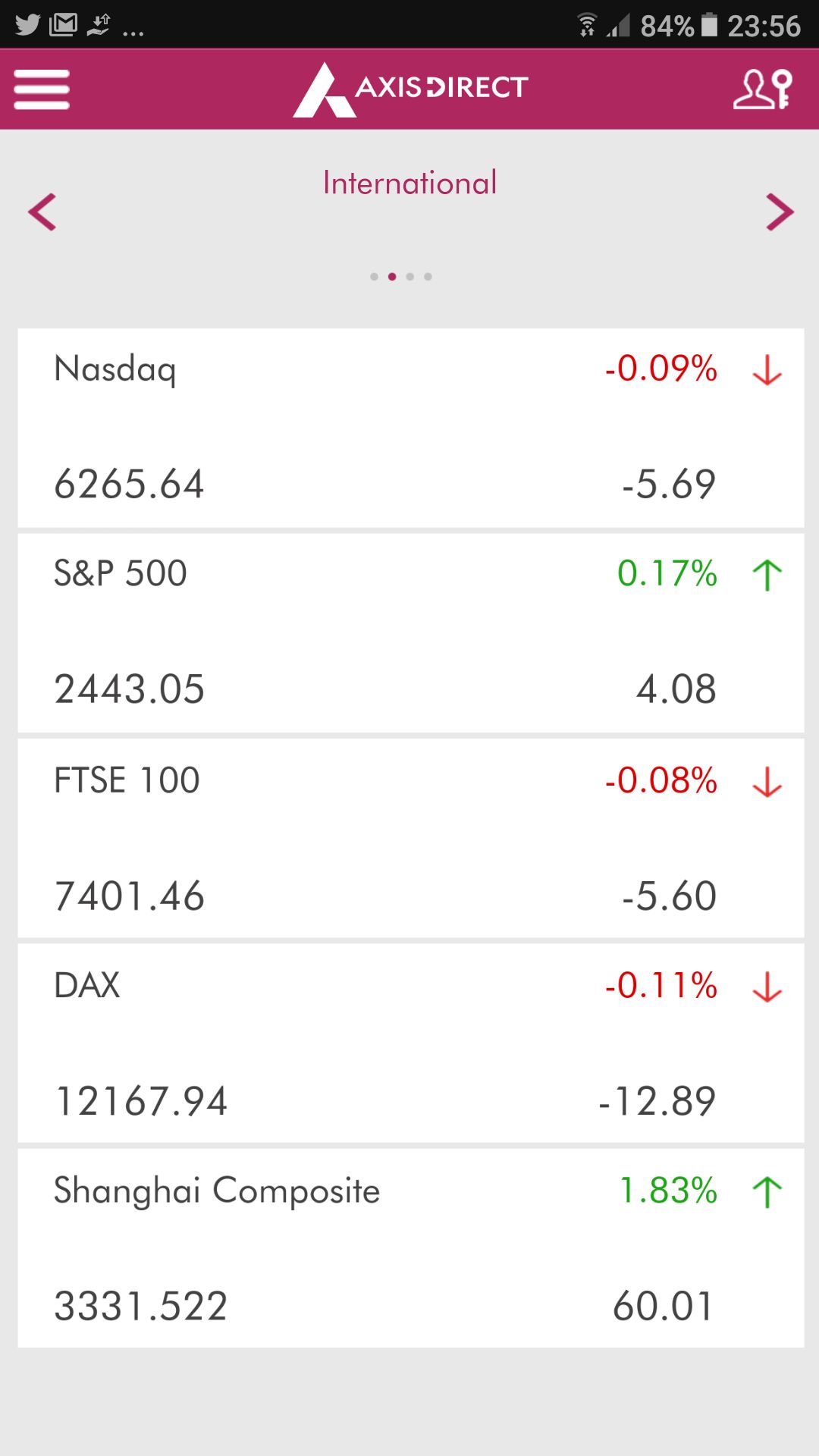The height and width of the screenshot is (1456, 819).
Task: Tap the Axis Direct logo
Action: tap(410, 89)
